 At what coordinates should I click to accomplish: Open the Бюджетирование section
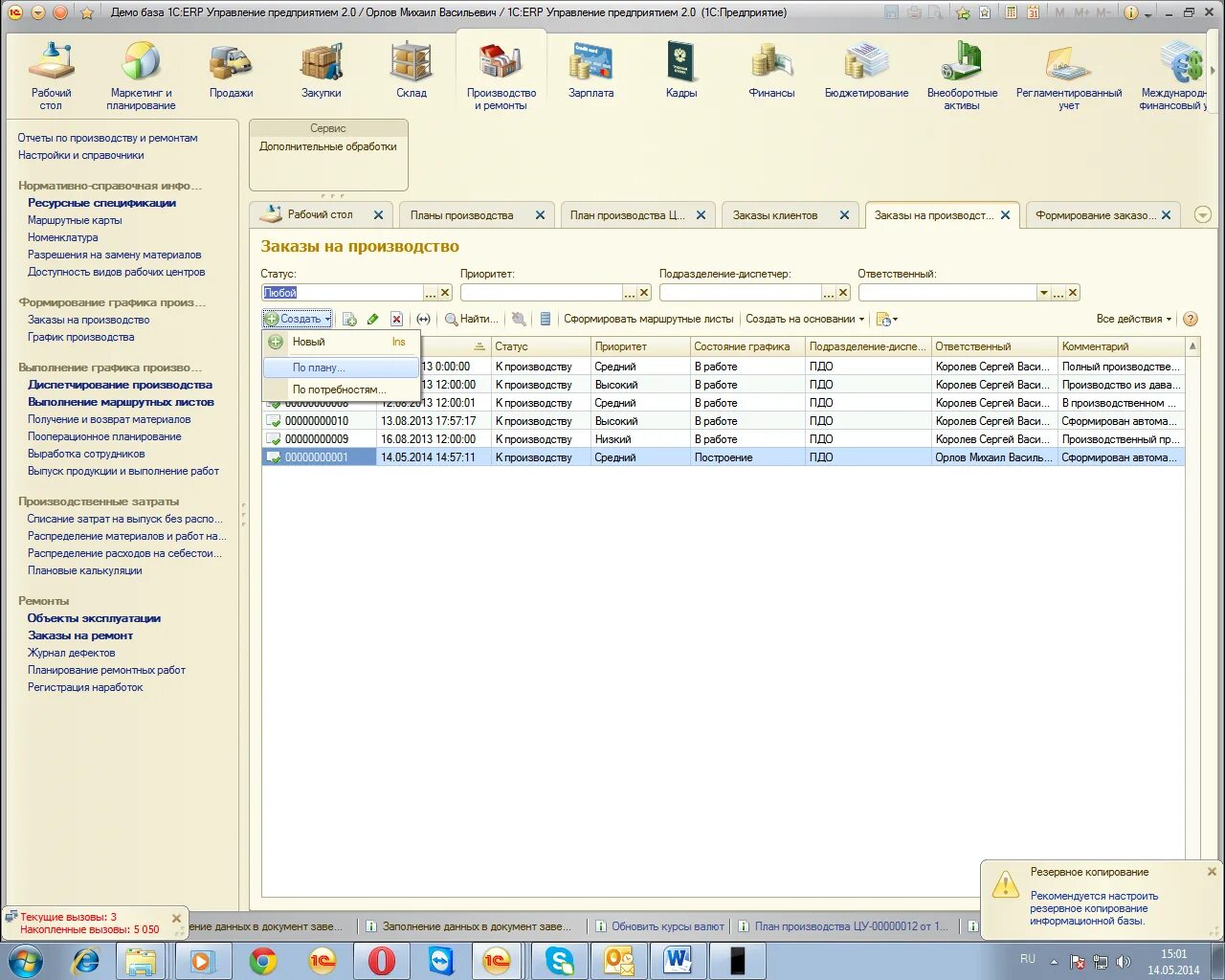866,71
